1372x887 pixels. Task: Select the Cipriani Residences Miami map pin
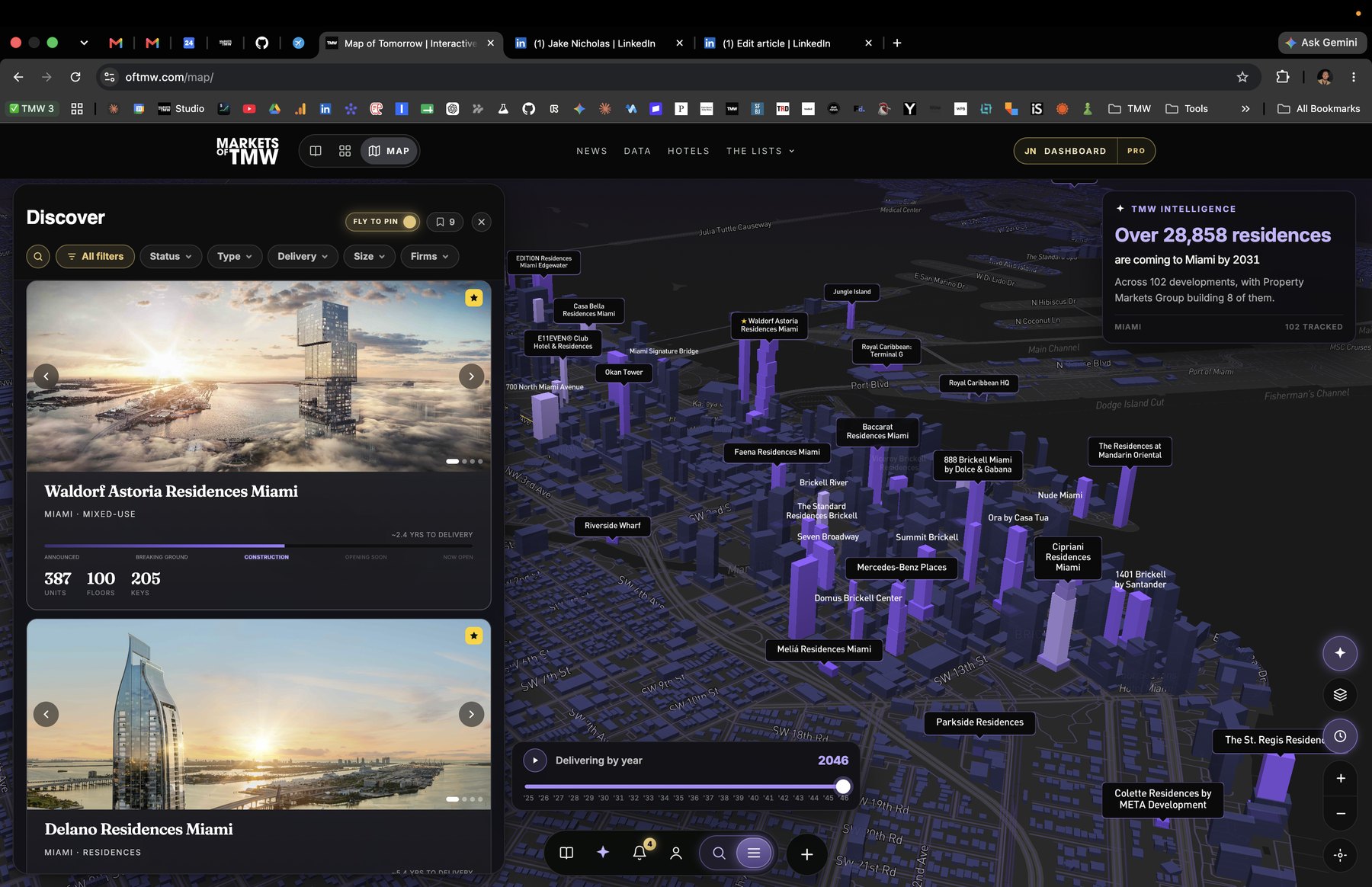pyautogui.click(x=1068, y=557)
